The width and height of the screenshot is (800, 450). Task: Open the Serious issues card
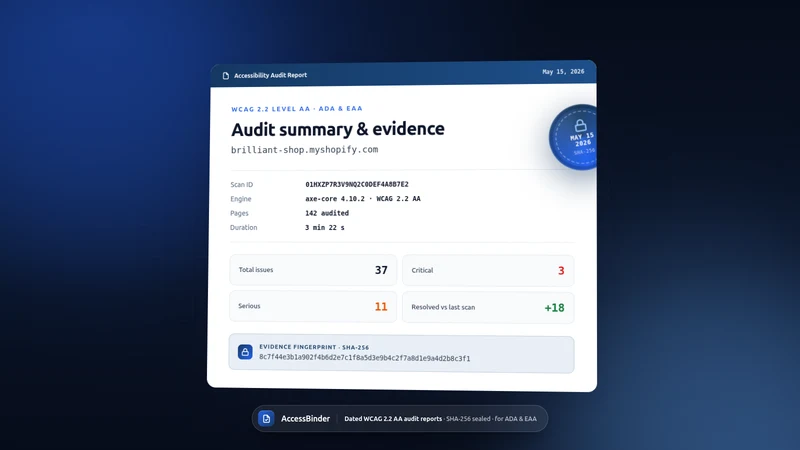(x=313, y=306)
